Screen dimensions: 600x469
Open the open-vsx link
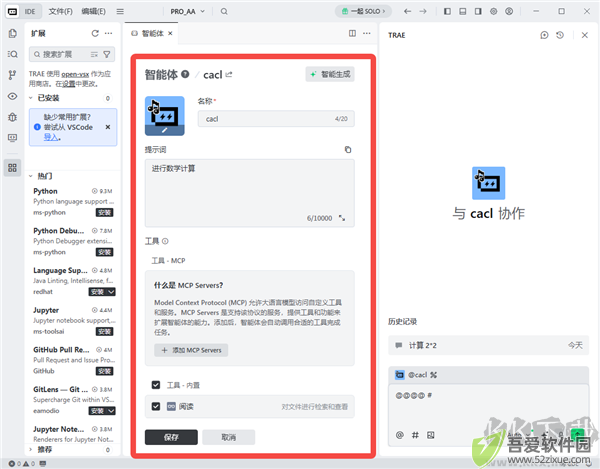(75, 74)
